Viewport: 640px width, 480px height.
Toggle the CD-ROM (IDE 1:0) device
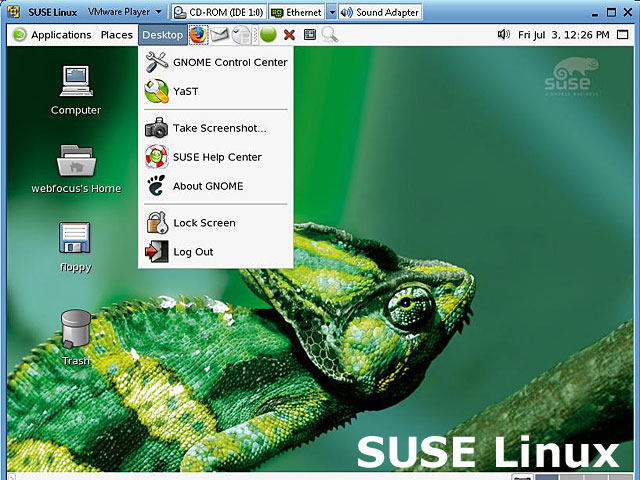pos(218,13)
